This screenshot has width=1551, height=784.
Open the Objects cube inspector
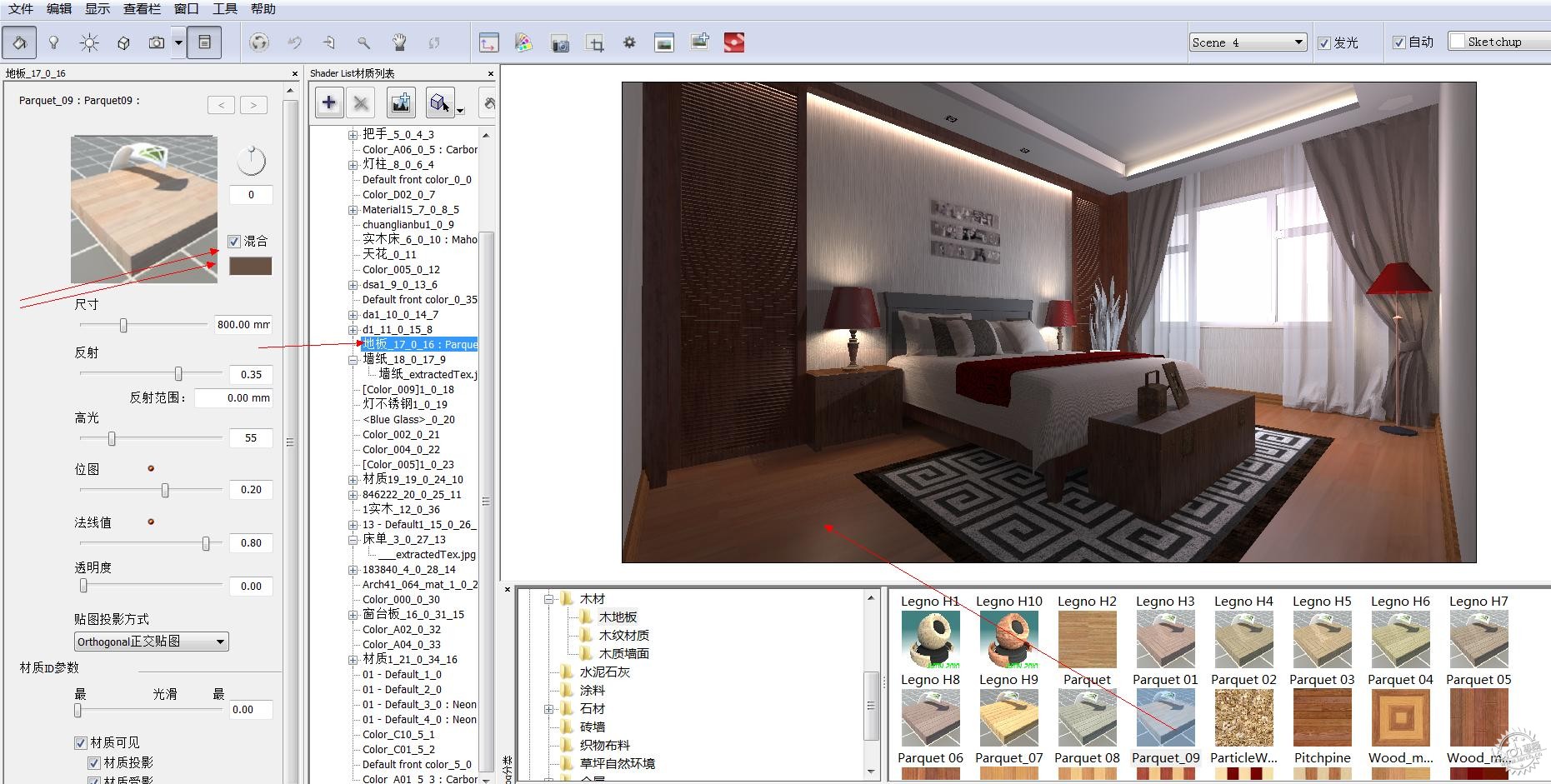tap(123, 42)
